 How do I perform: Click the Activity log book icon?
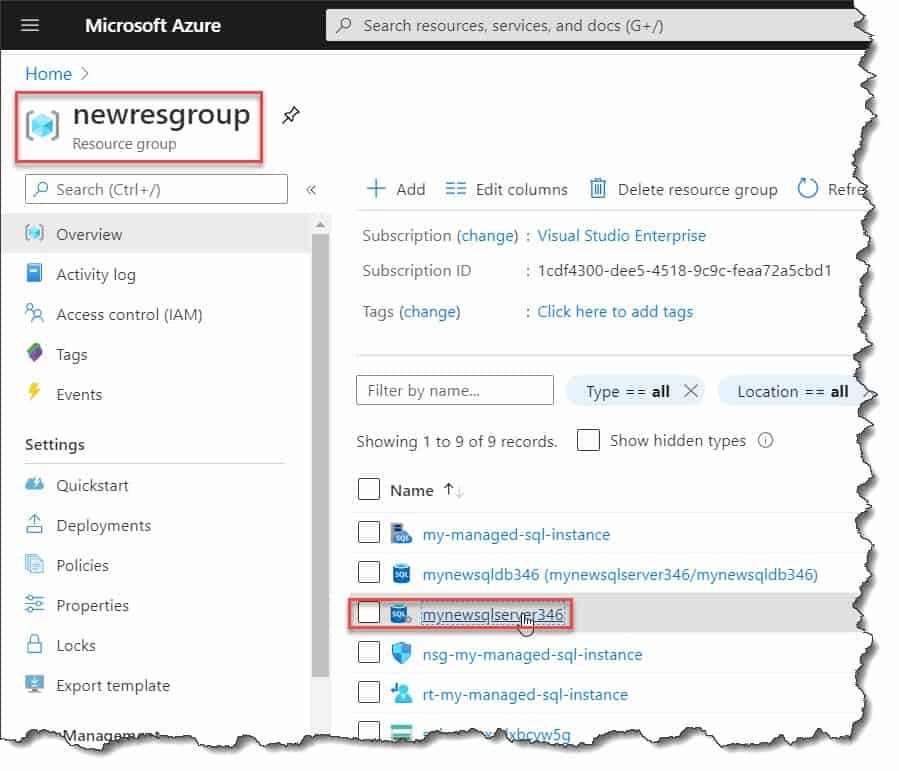[34, 273]
